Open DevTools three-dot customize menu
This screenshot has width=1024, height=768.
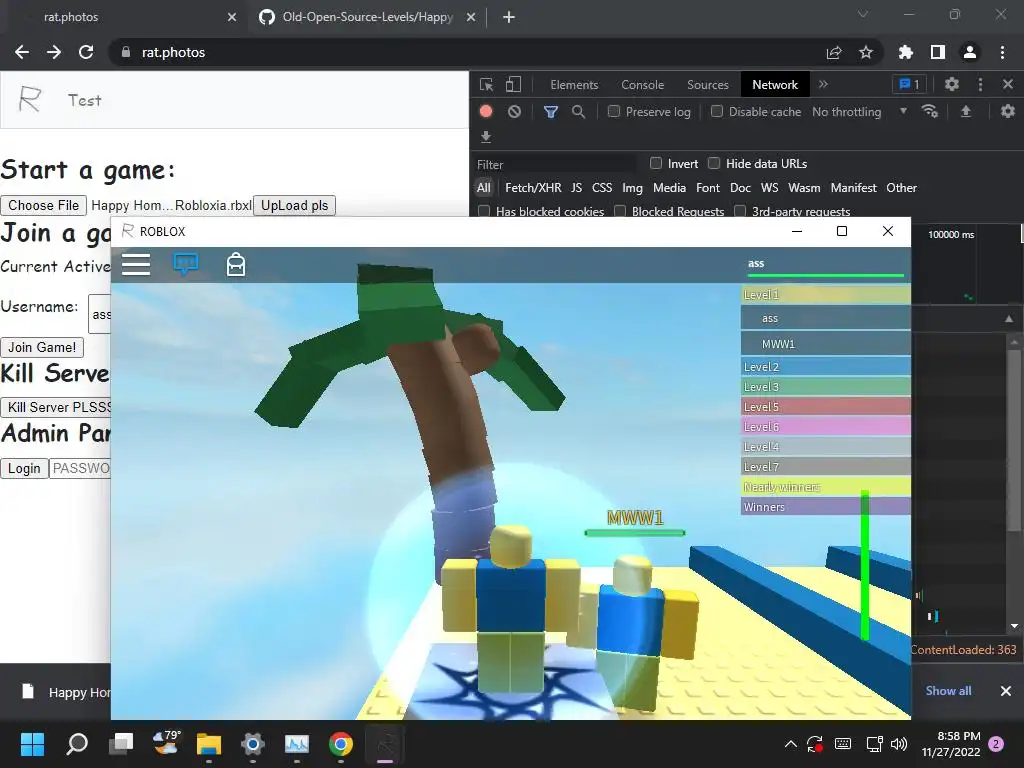tap(980, 84)
